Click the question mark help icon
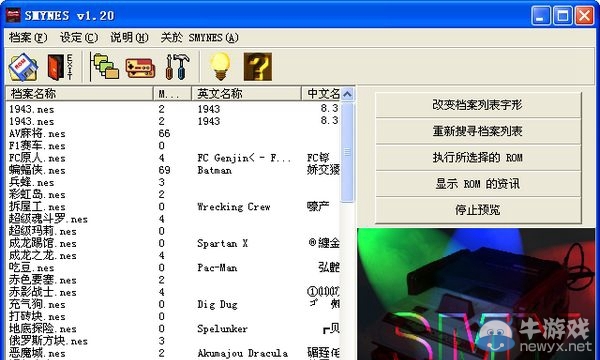600x360 pixels. coord(258,67)
